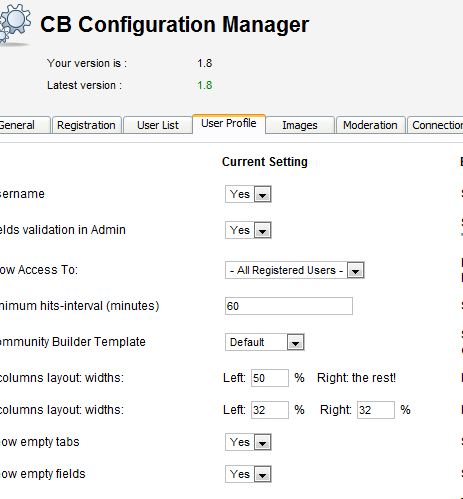Image resolution: width=463 pixels, height=499 pixels.
Task: Click the Latest version label
Action: click(84, 85)
